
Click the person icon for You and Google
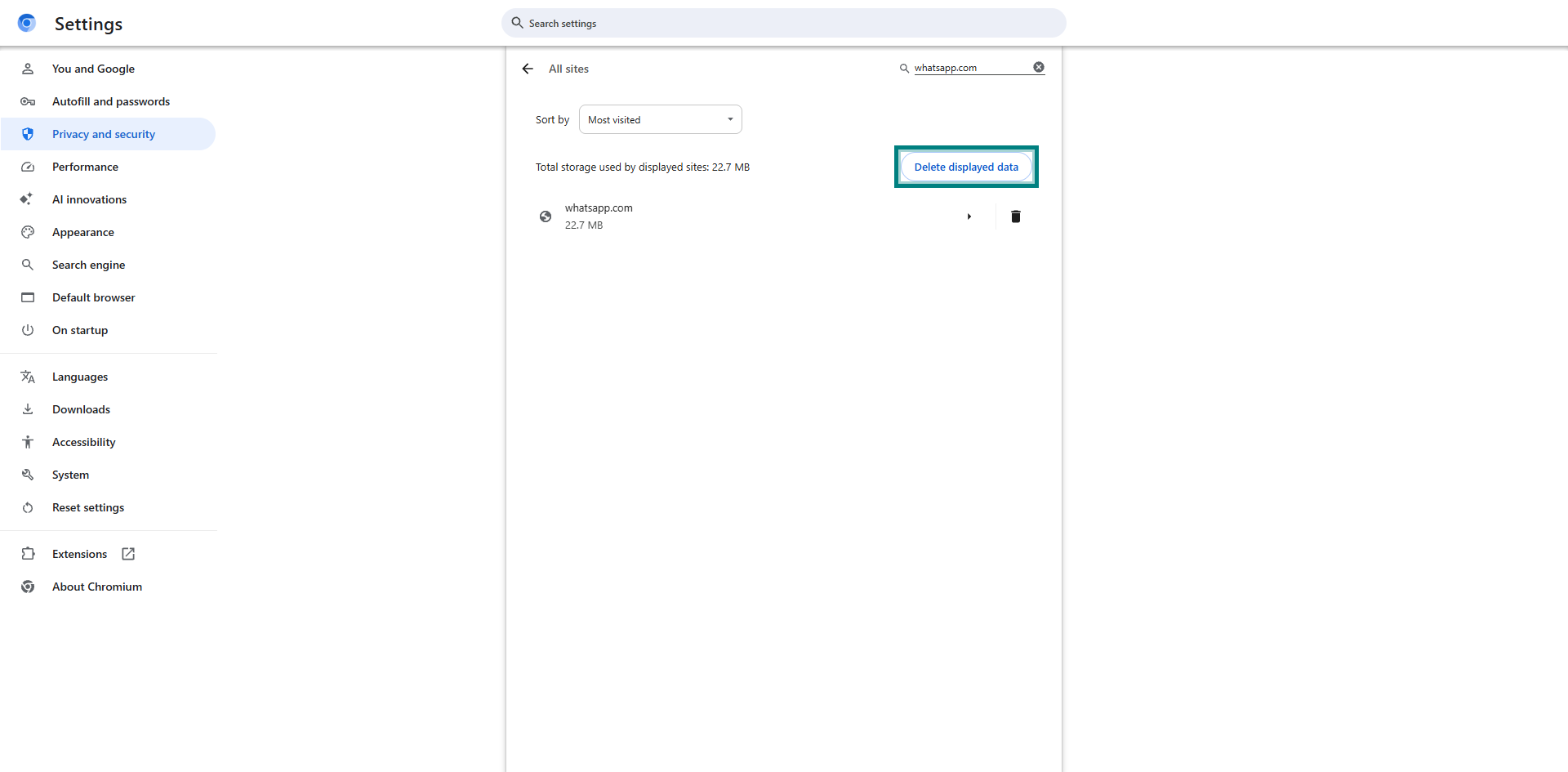(28, 69)
